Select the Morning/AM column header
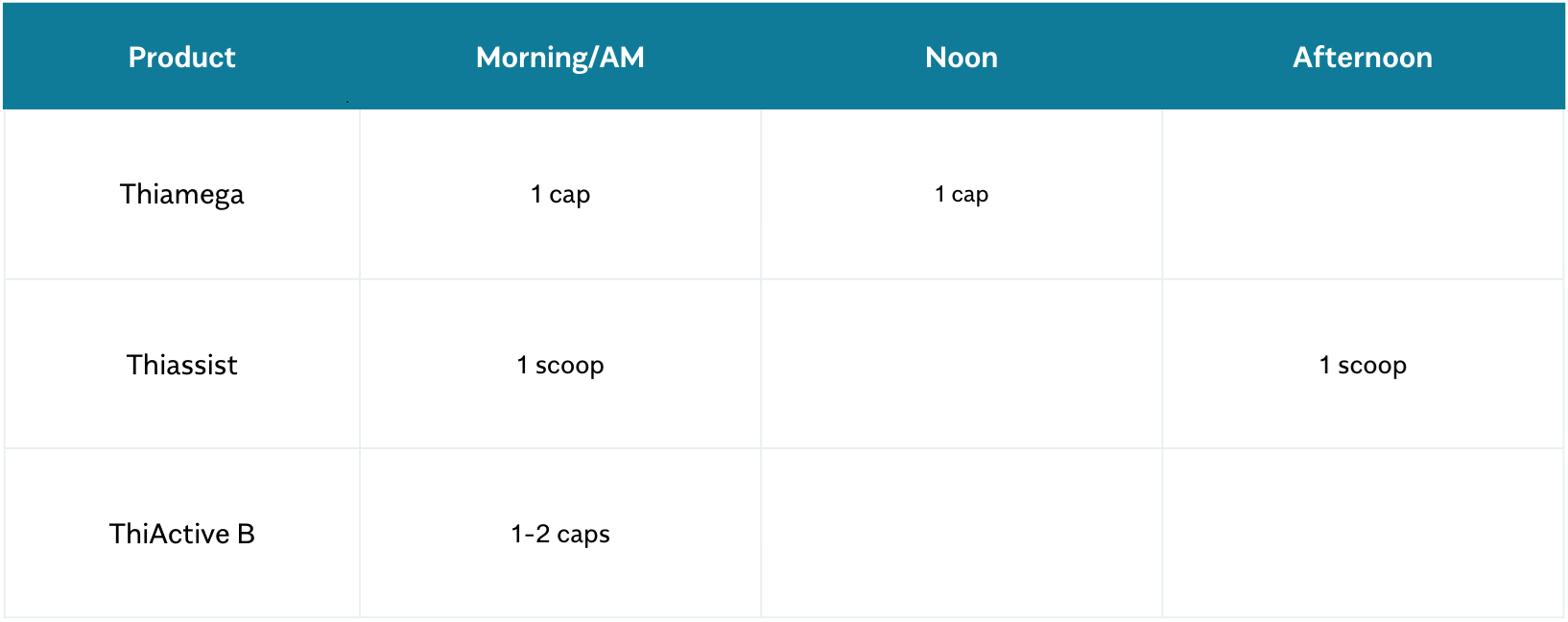 [560, 58]
